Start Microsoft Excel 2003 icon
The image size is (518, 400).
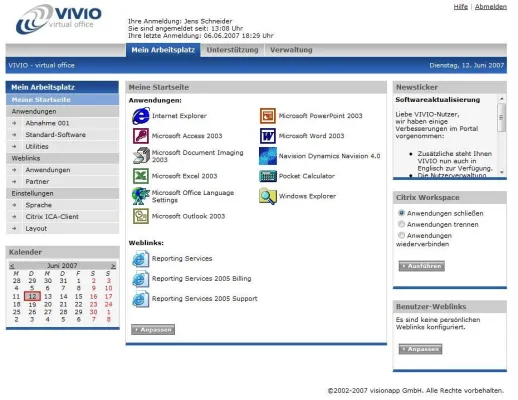tap(141, 176)
